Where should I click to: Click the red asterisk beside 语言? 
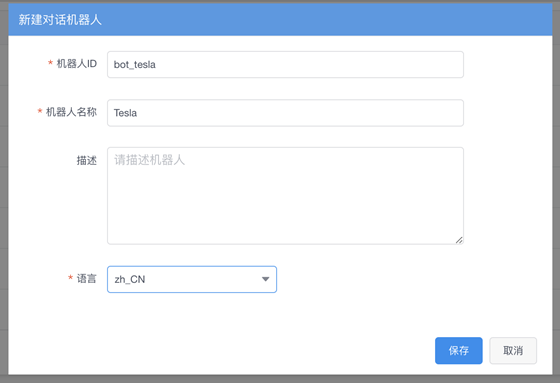(x=70, y=278)
